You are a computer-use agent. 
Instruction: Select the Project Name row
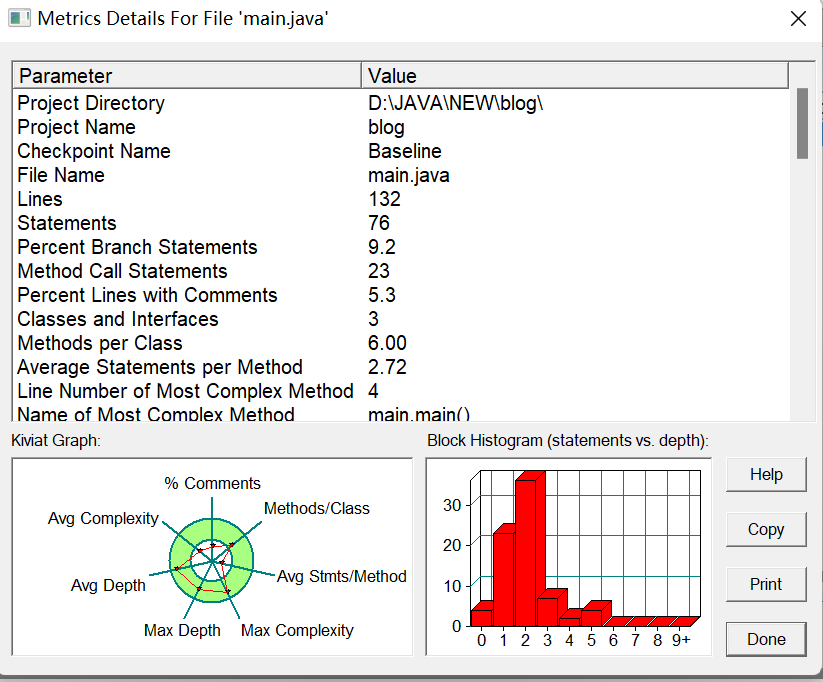[401, 127]
